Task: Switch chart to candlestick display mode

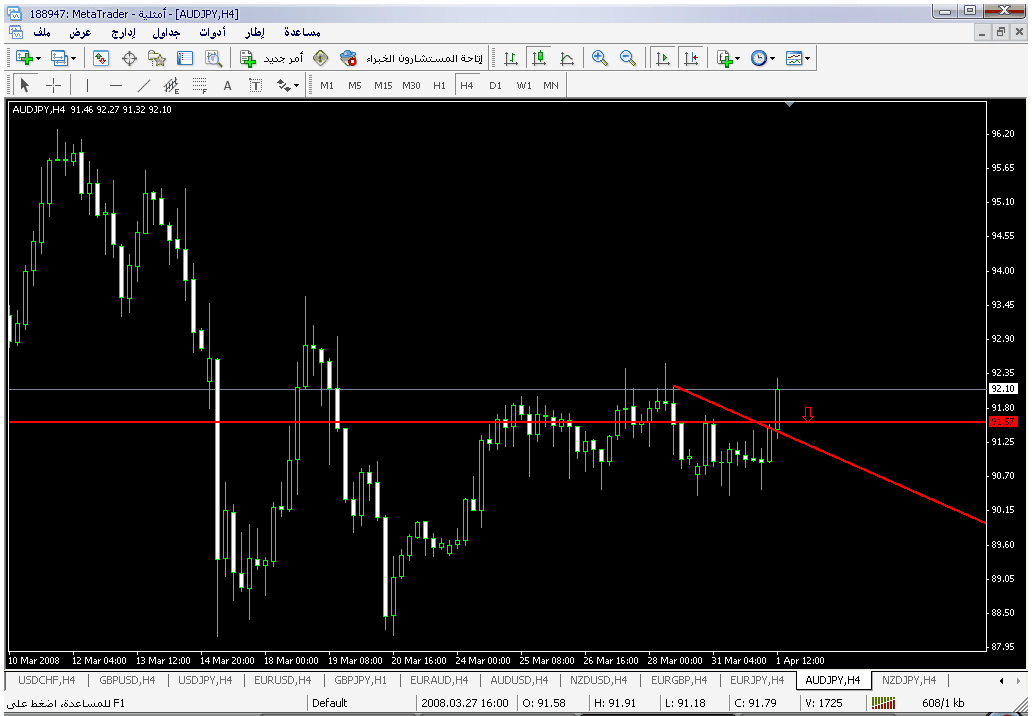Action: coord(539,58)
